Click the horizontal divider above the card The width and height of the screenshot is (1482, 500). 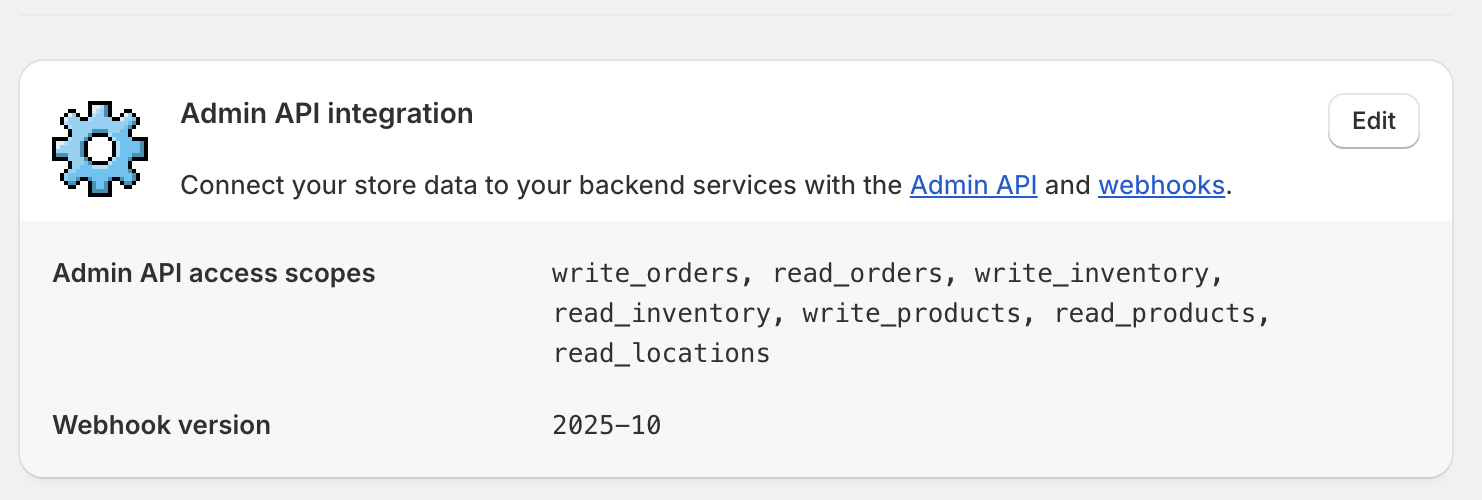click(741, 15)
